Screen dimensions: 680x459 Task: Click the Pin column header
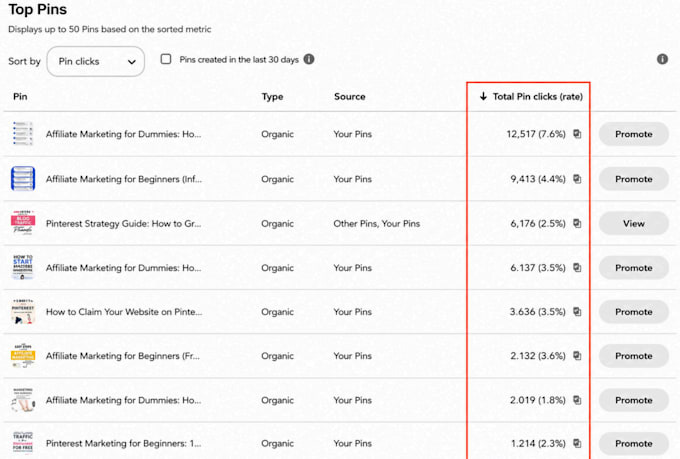click(x=20, y=96)
